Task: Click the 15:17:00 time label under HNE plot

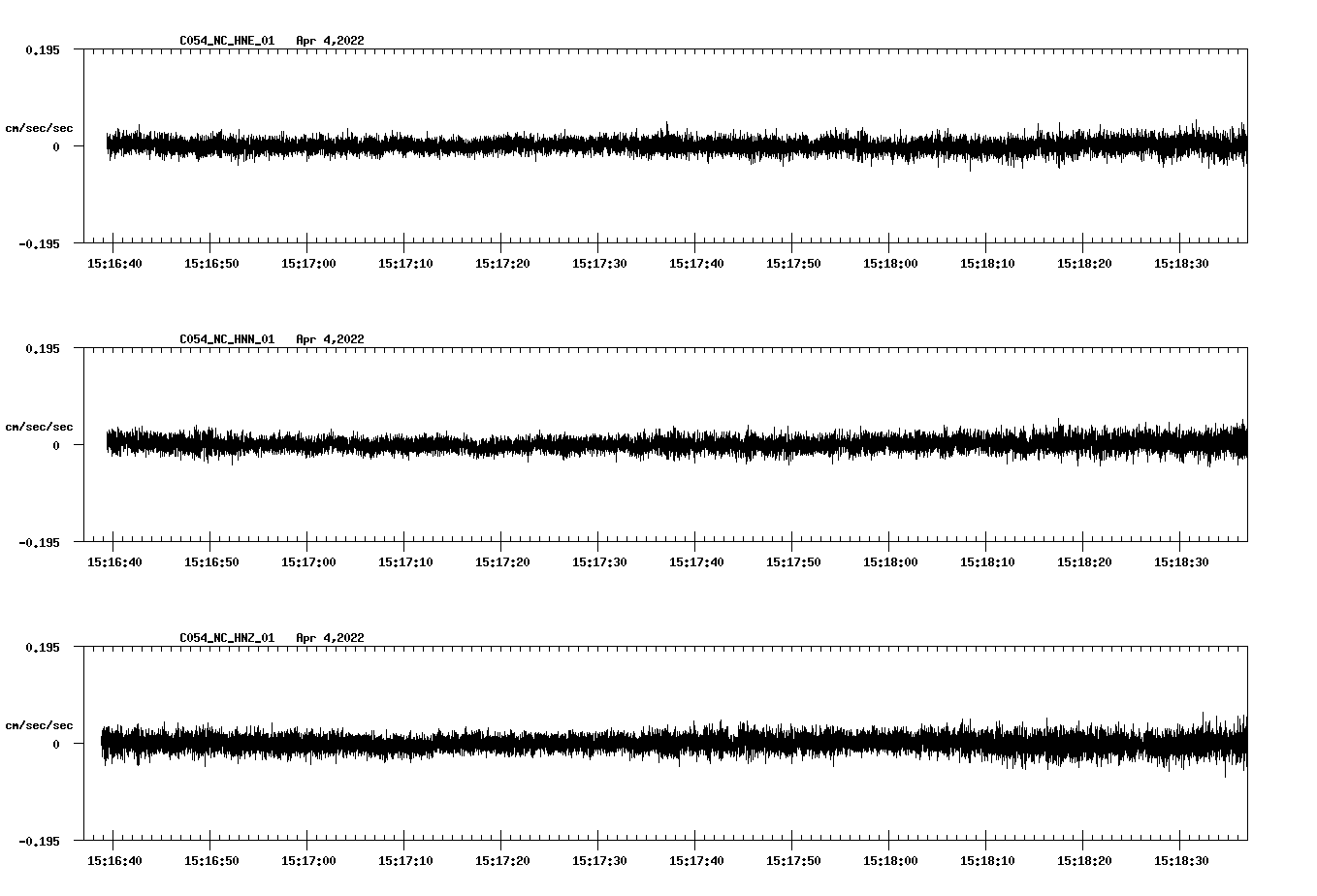Action: (x=308, y=264)
